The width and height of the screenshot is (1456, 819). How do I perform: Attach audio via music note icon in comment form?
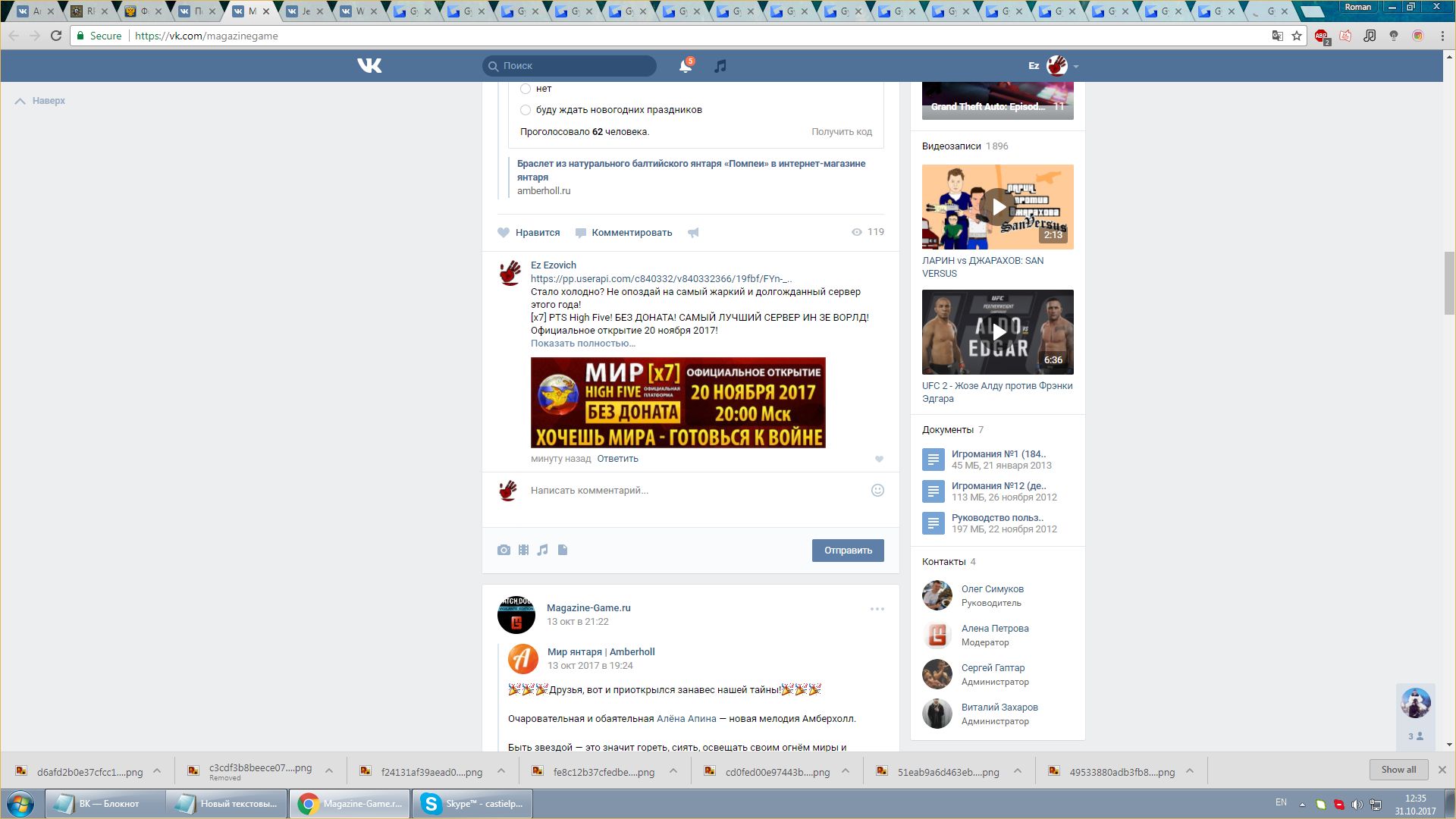(x=542, y=550)
